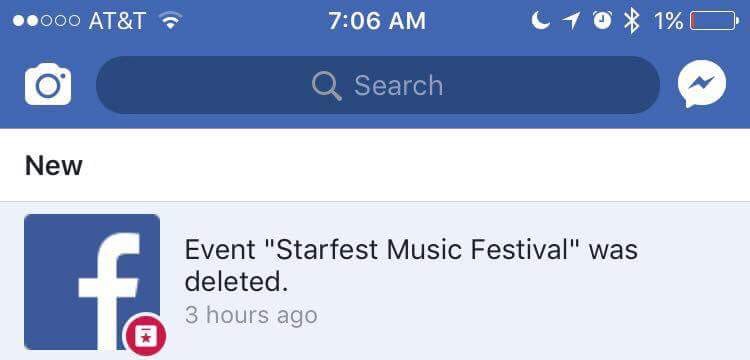750x360 pixels.
Task: Open the Starfest Music Festival deleted notification
Action: point(375,282)
